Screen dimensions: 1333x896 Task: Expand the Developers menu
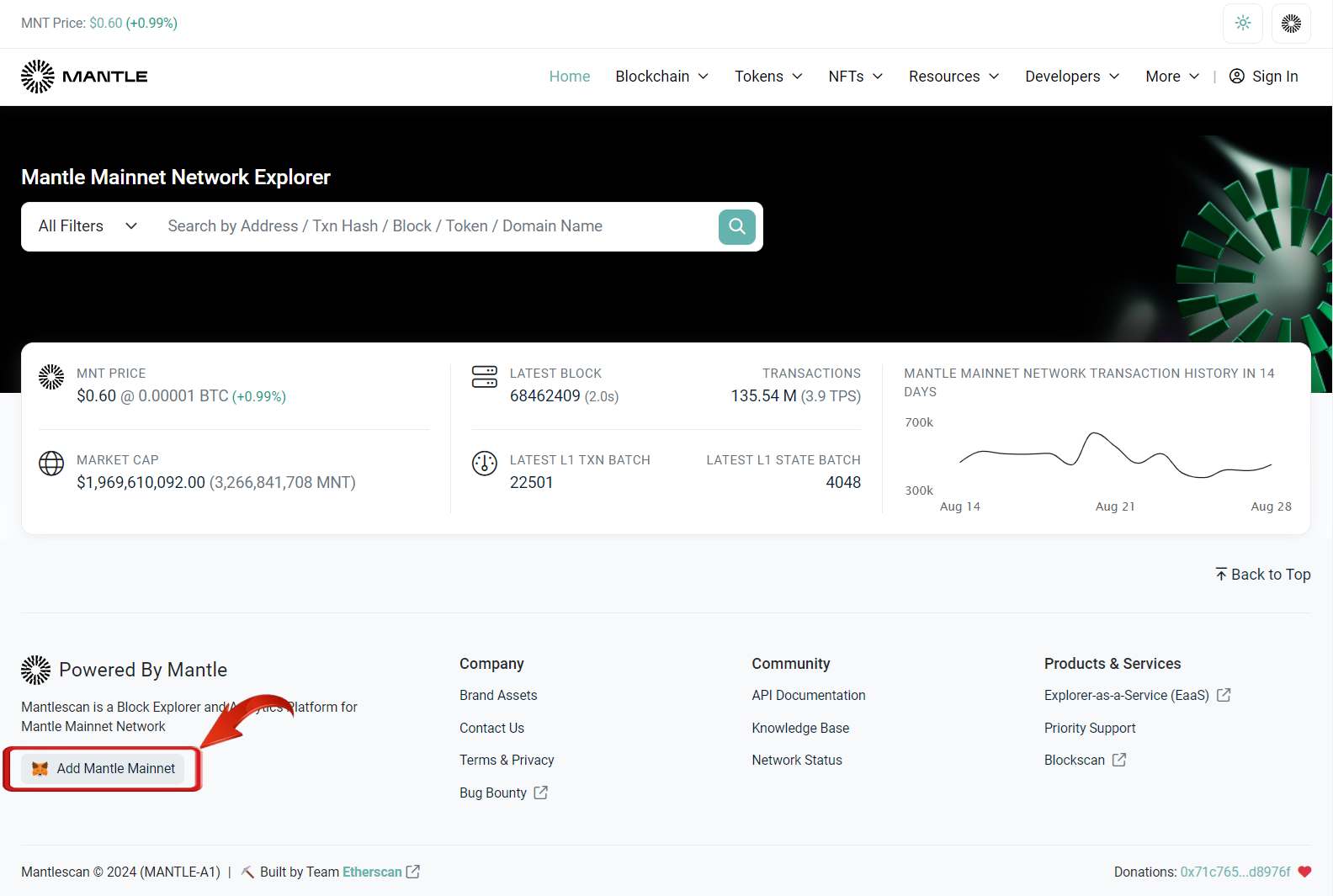(x=1073, y=77)
